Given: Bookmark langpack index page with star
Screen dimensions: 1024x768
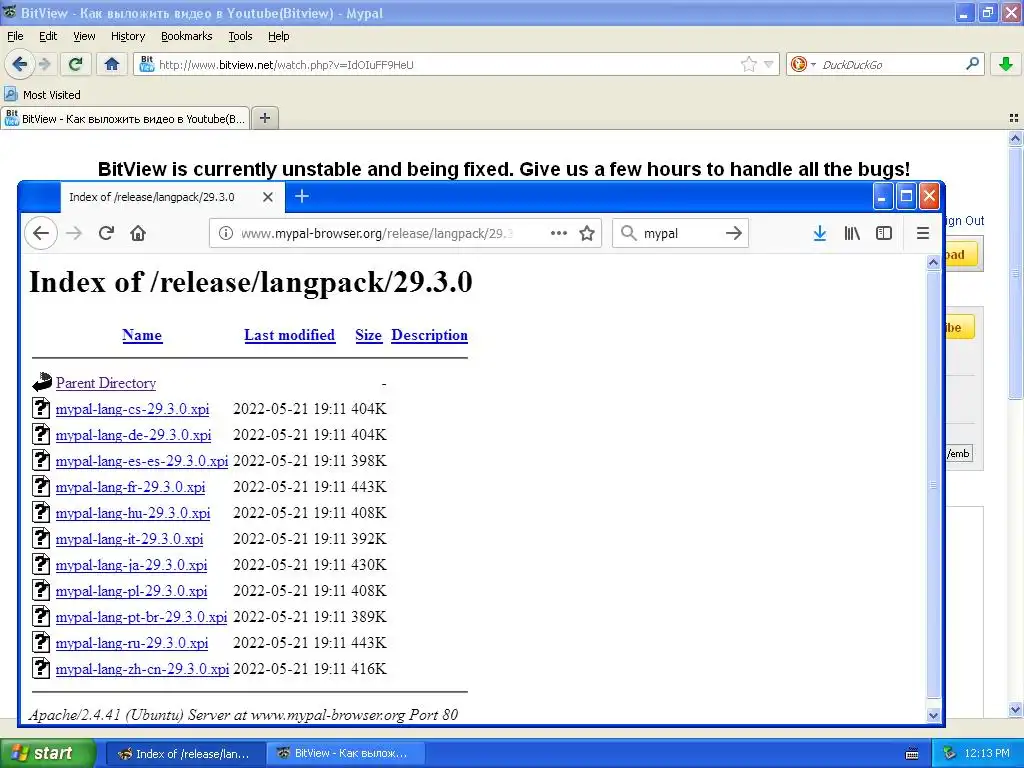Looking at the screenshot, I should (587, 233).
